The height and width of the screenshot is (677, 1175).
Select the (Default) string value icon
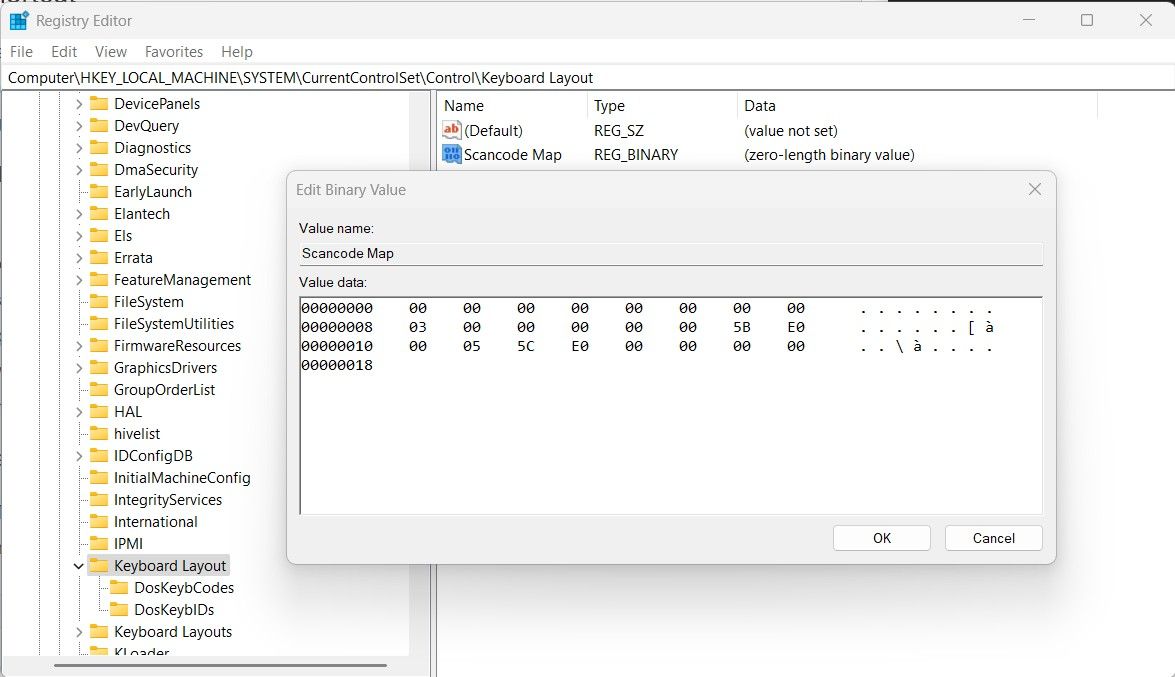(451, 130)
